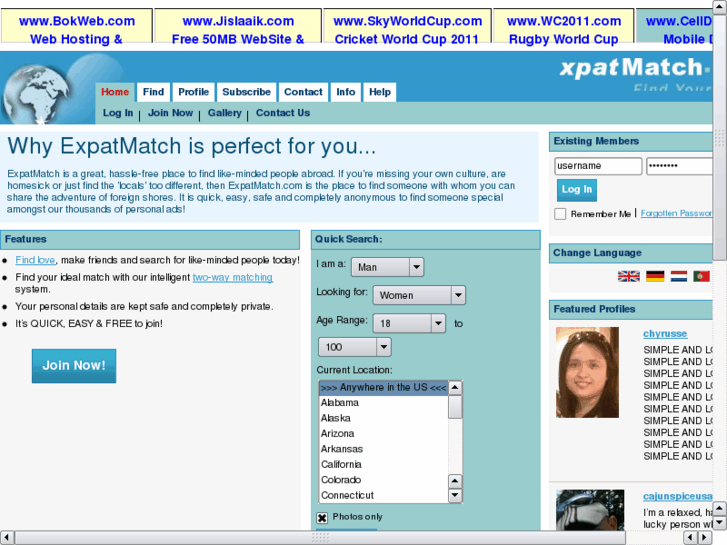
Task: Click the page horizontal scroll-right arrow
Action: tap(705, 538)
